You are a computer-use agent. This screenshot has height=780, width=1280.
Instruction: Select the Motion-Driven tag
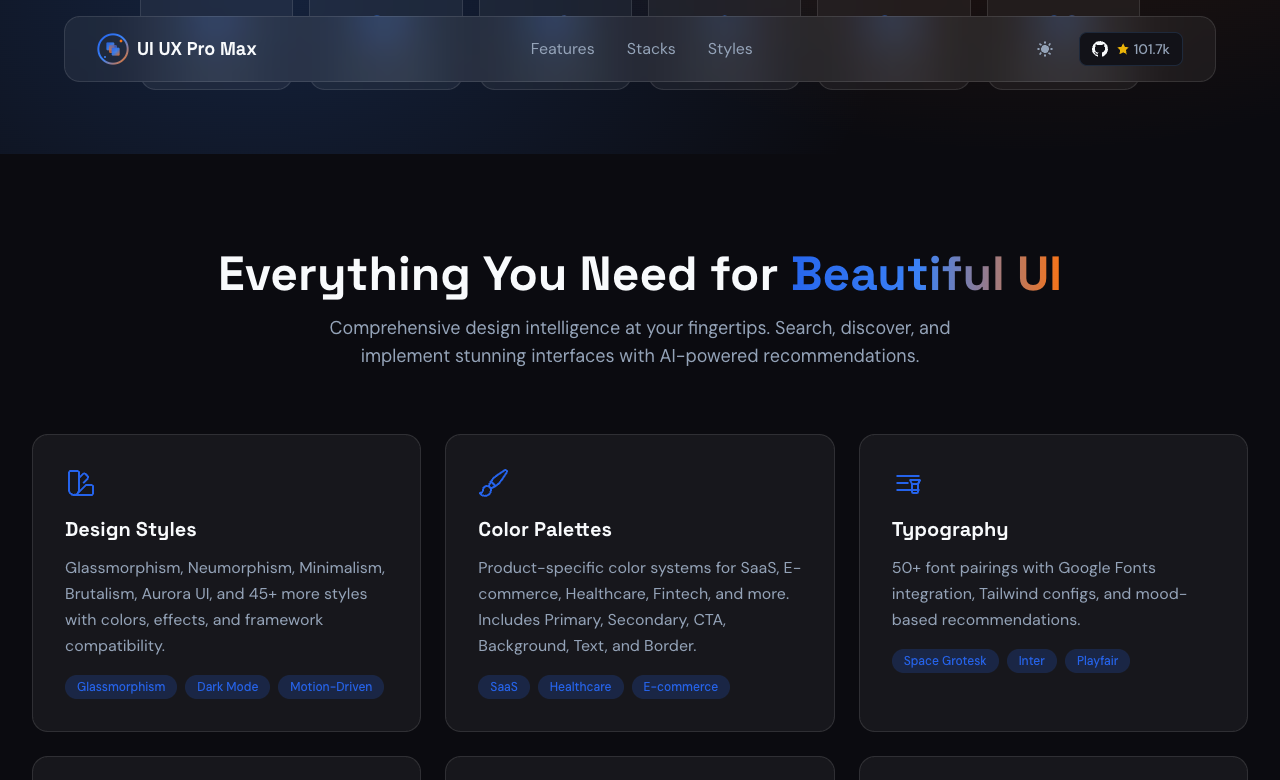point(331,687)
